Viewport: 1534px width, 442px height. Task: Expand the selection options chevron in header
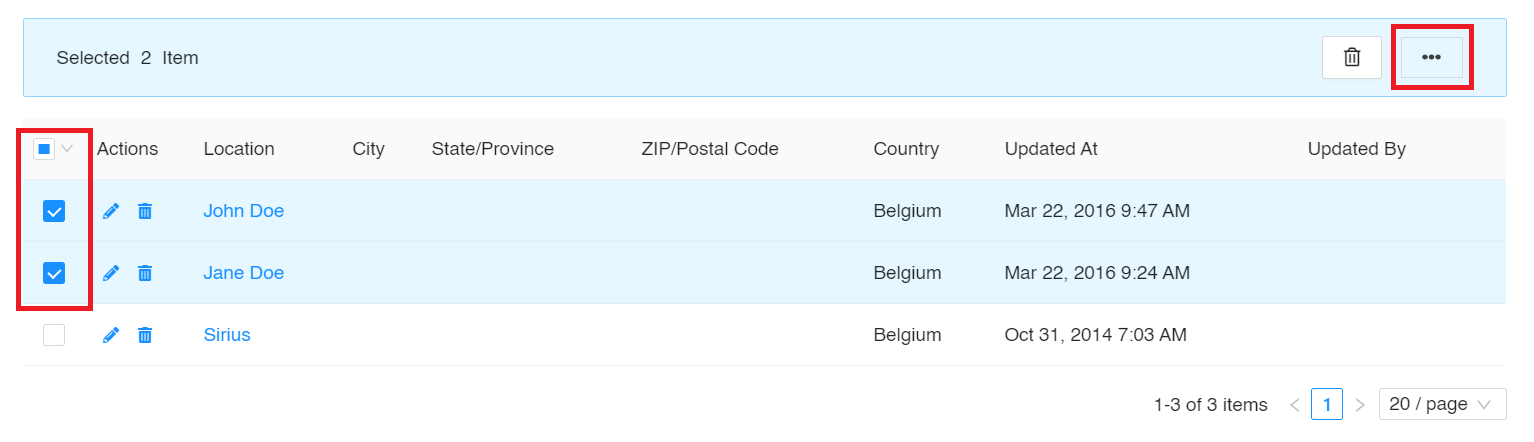coord(67,149)
